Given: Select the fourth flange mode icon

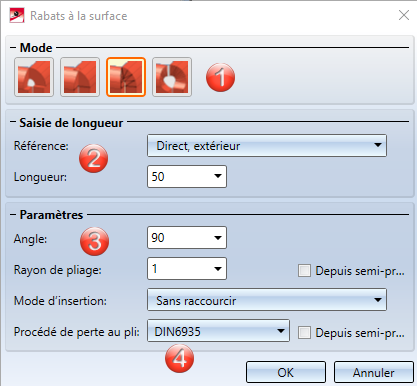Looking at the screenshot, I should pos(172,77).
